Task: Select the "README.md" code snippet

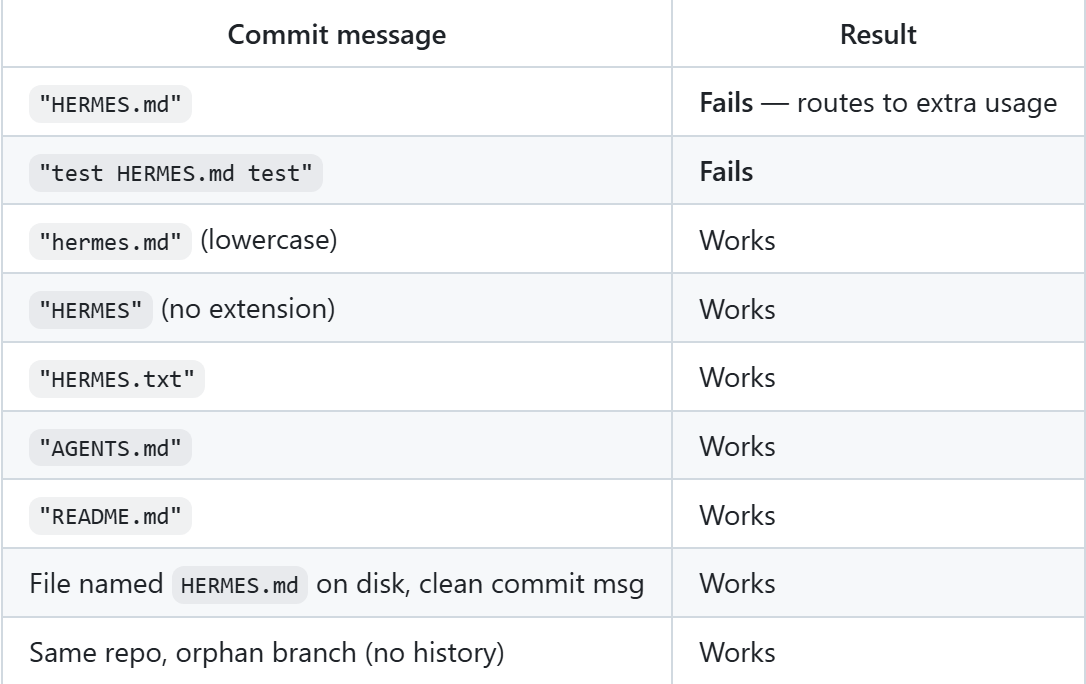Action: [x=110, y=517]
